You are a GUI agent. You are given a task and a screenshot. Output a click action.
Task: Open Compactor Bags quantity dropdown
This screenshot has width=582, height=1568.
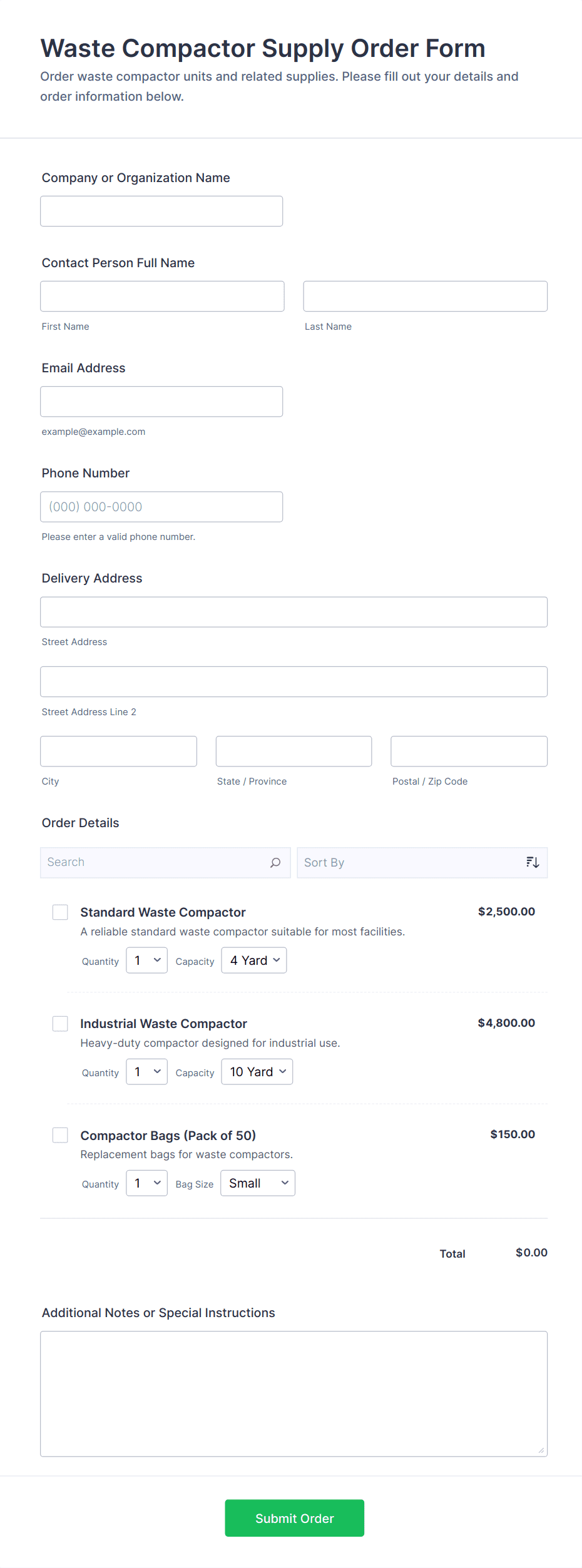coord(146,1183)
